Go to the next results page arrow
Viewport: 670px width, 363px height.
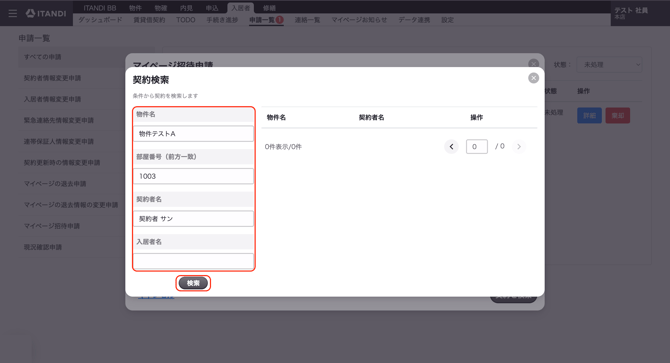coord(519,146)
